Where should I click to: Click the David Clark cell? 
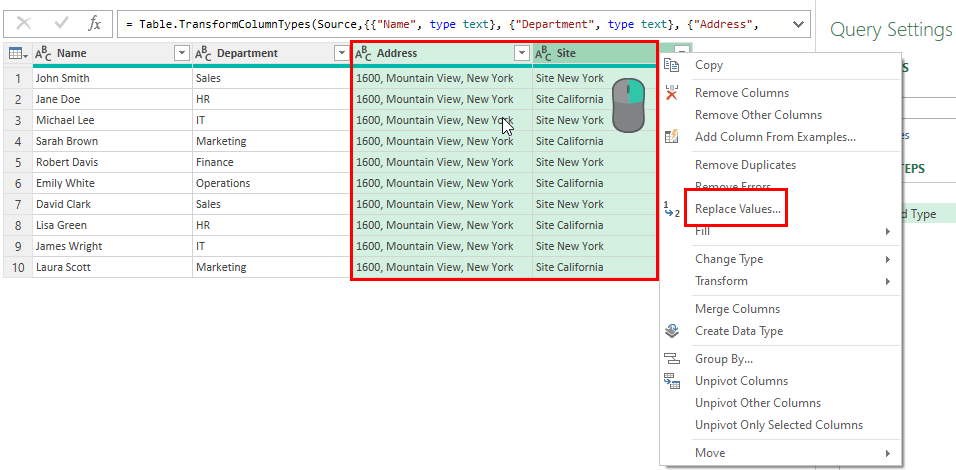[x=112, y=204]
